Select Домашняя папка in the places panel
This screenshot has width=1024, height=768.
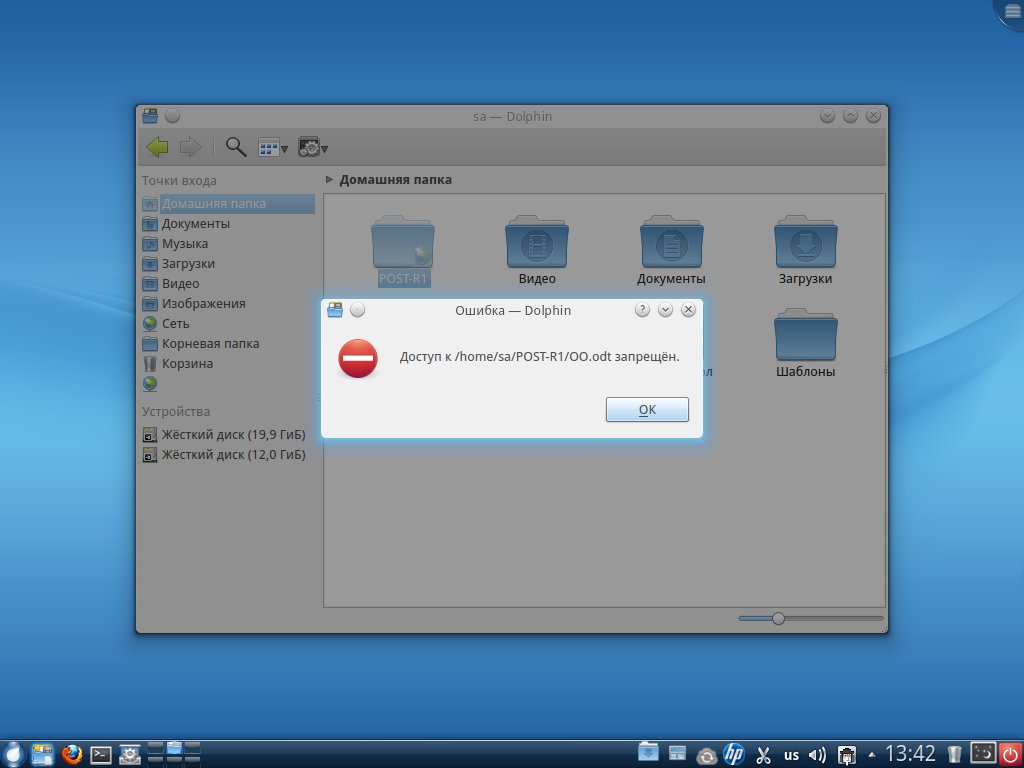[x=228, y=204]
